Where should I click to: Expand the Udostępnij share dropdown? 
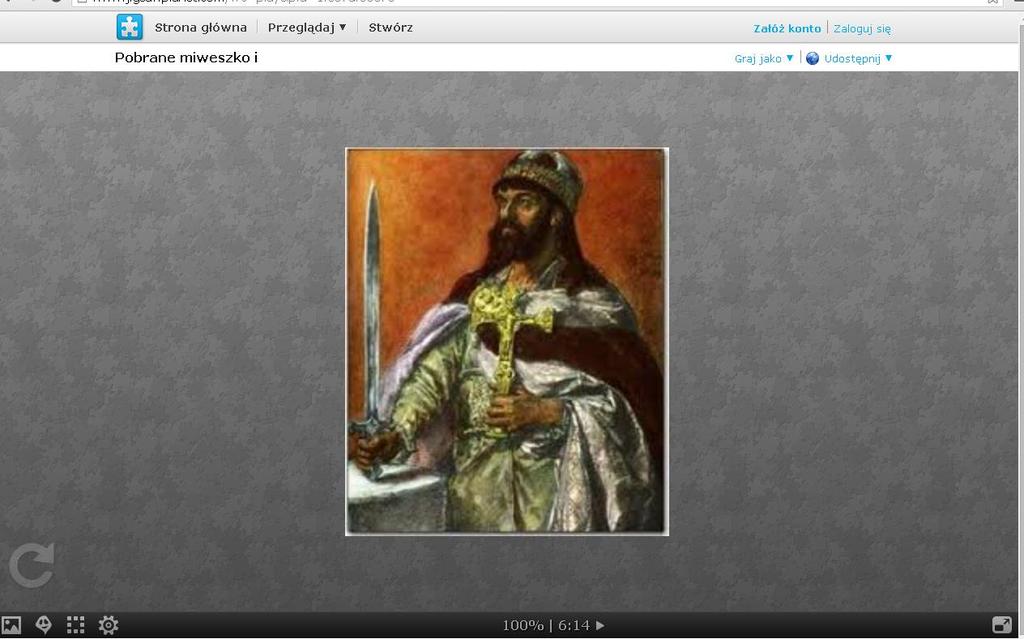coord(858,58)
